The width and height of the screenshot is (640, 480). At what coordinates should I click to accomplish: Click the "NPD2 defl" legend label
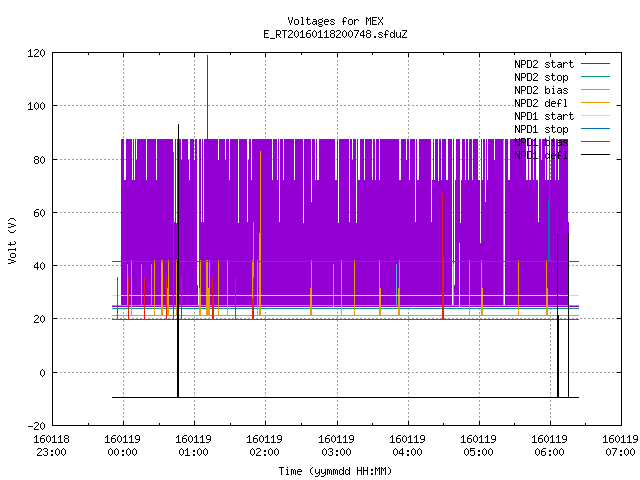(x=541, y=103)
